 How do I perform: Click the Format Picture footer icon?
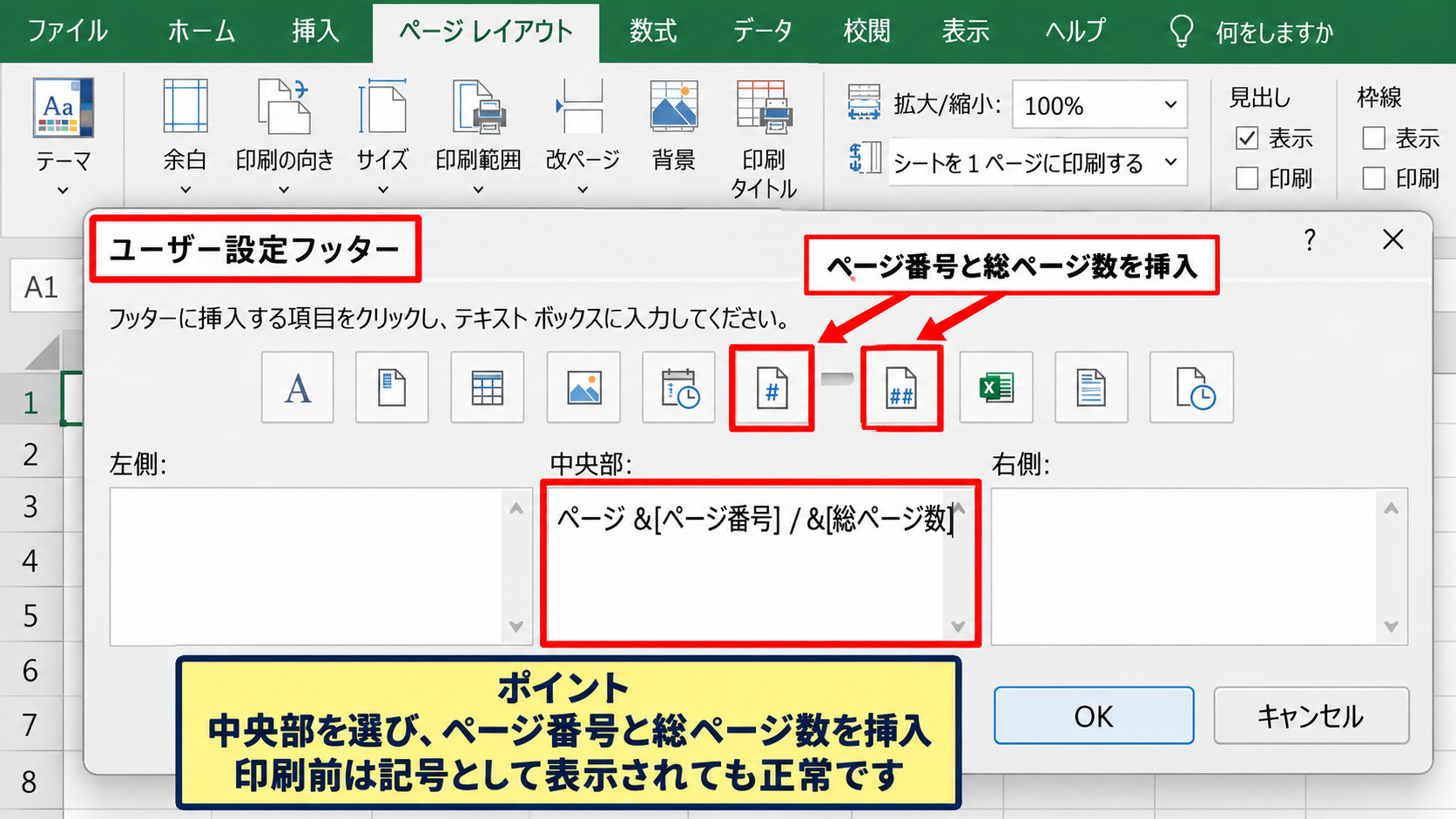pyautogui.click(x=392, y=387)
